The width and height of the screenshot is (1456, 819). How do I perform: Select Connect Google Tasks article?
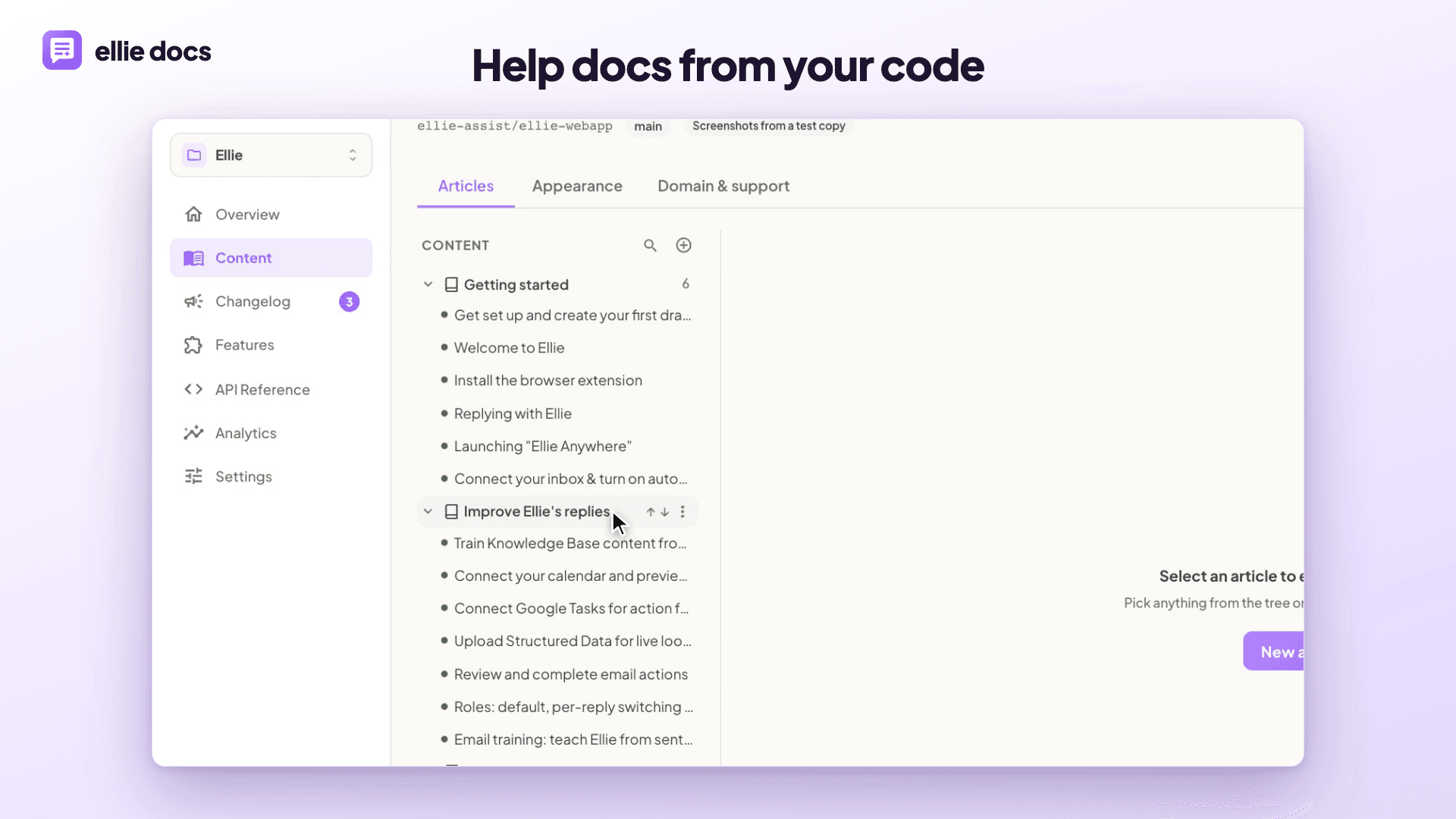571,608
